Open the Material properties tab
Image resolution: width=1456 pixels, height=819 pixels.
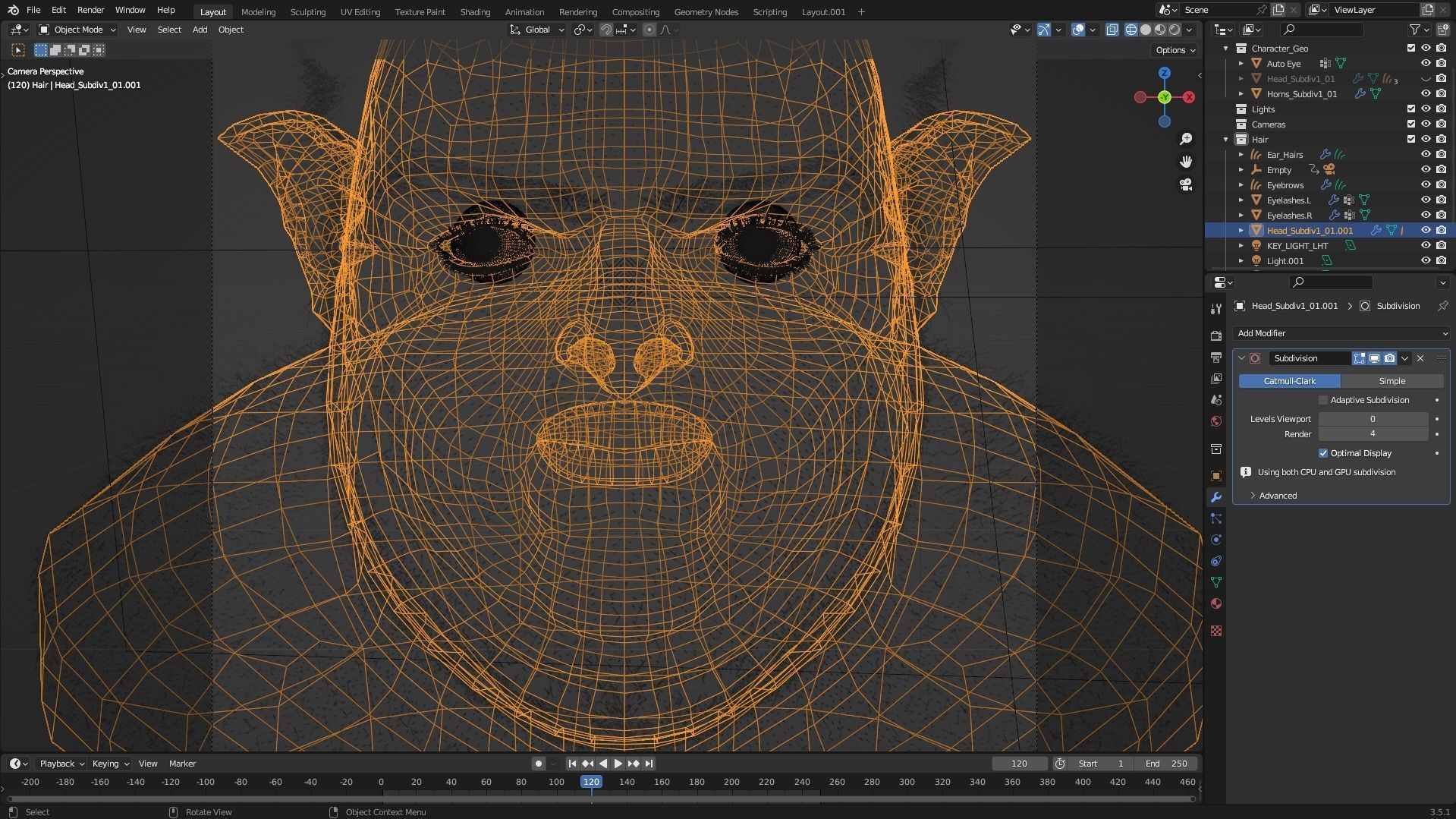[x=1216, y=603]
